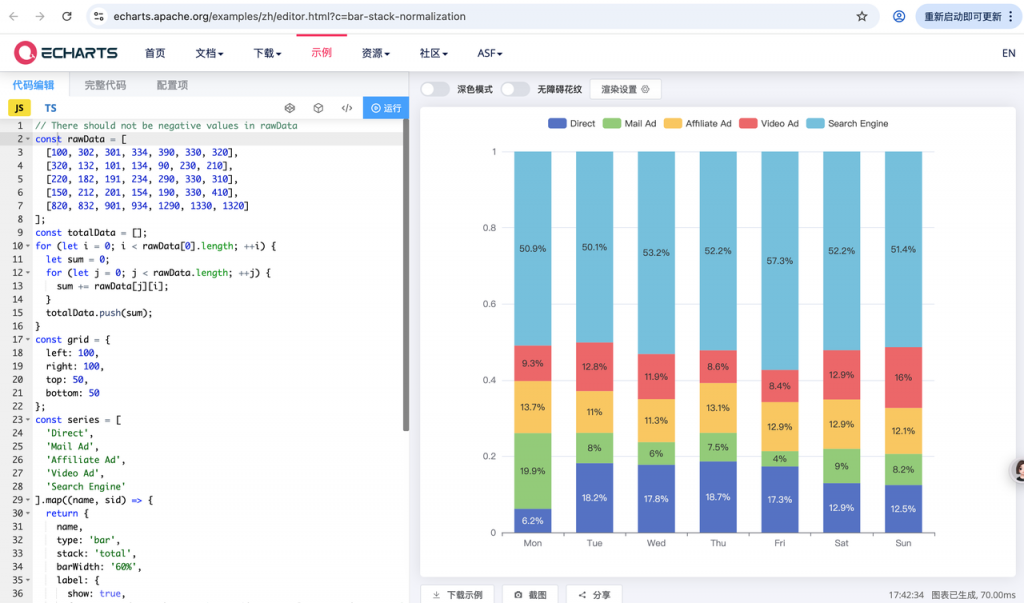Place cursor on line 1 comment
1024x603 pixels.
[166, 125]
